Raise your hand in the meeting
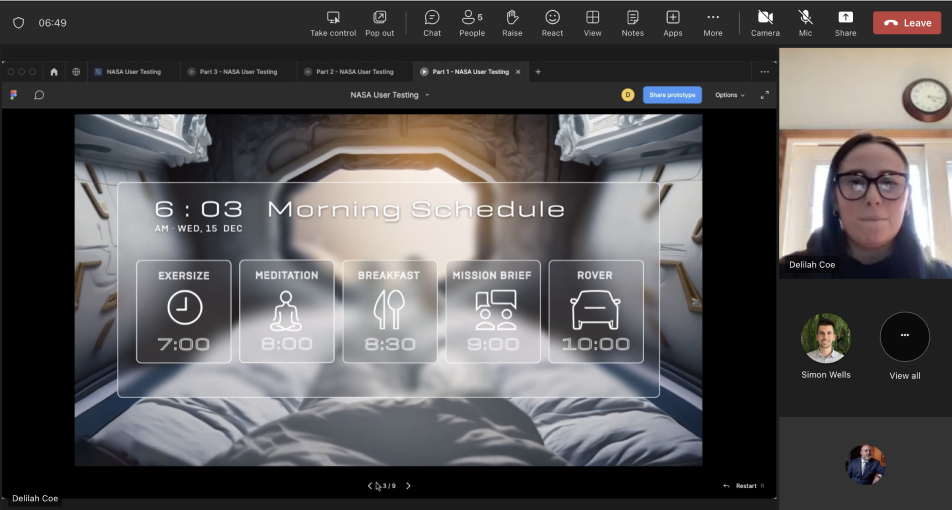Viewport: 952px width, 510px height. coord(512,24)
